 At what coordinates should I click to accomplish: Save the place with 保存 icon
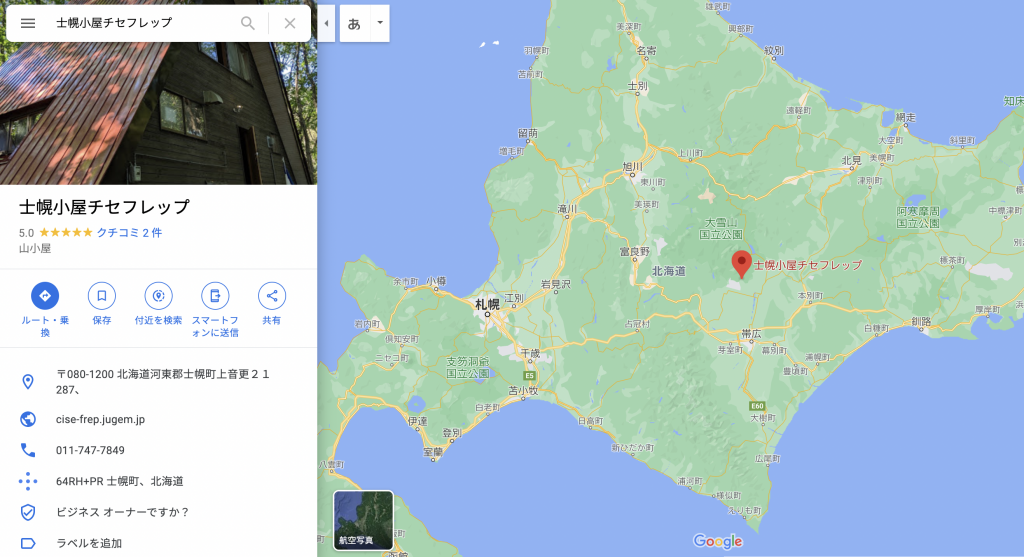pos(101,295)
